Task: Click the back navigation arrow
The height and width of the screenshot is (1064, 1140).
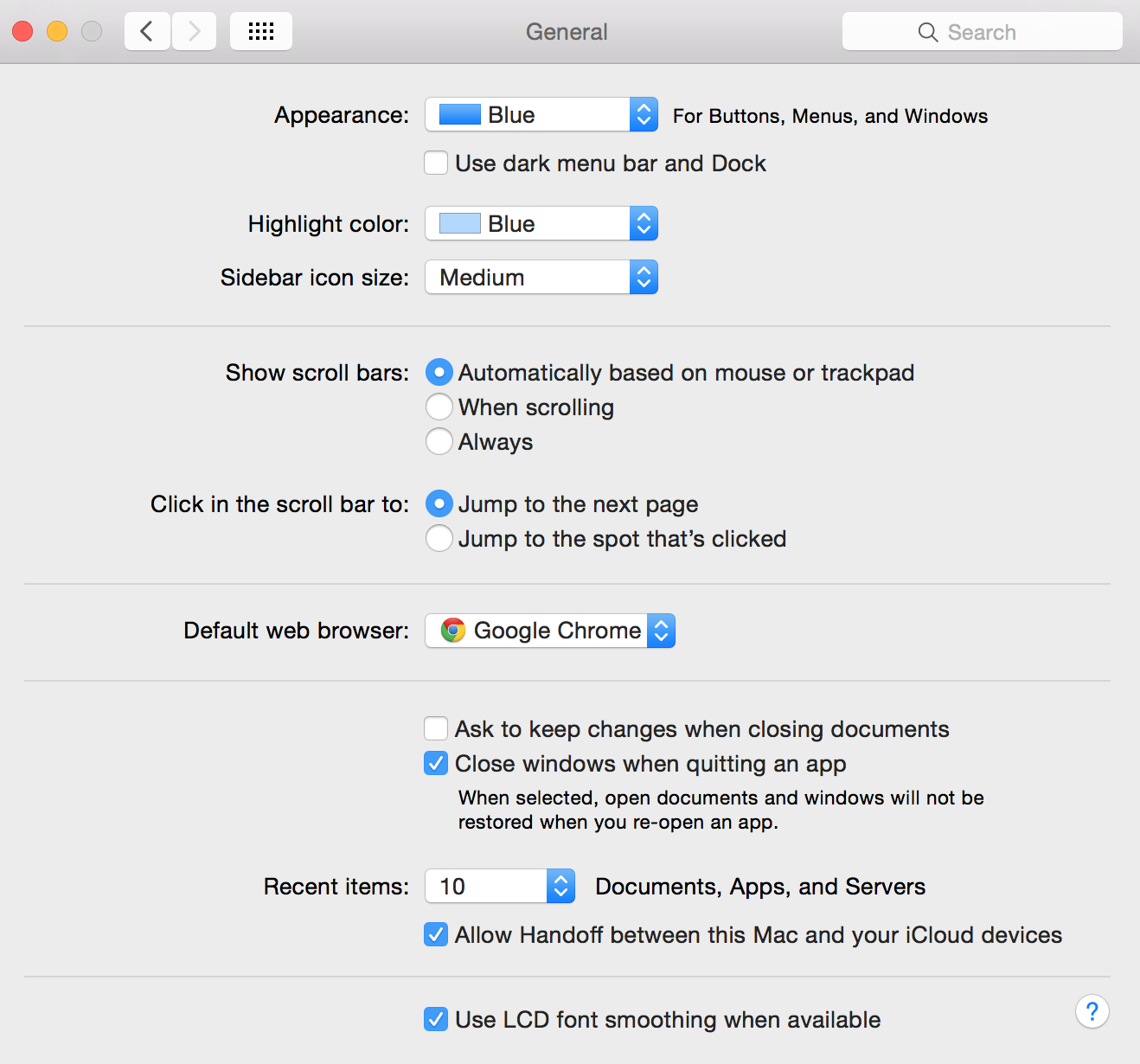Action: [147, 32]
